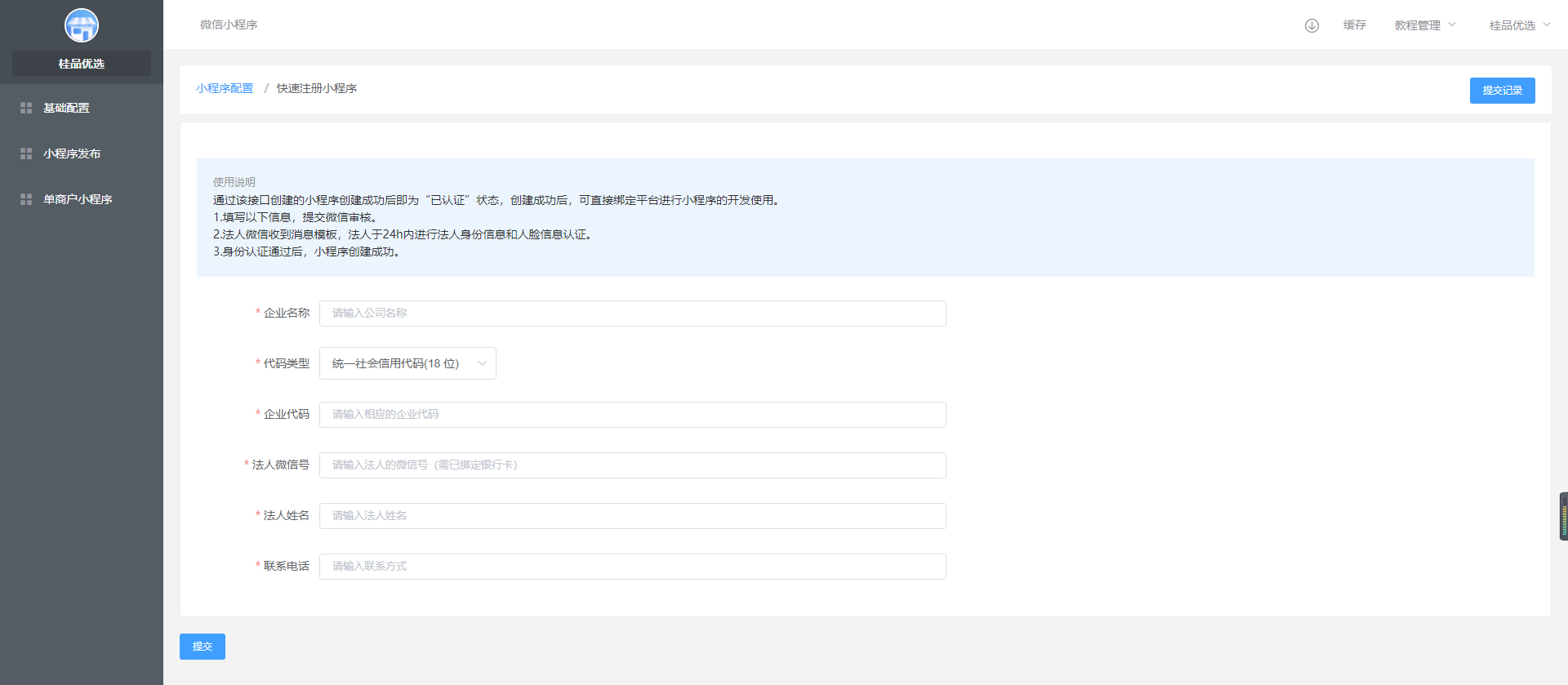1568x685 pixels.
Task: Click the download circle icon in header
Action: coord(1312,25)
